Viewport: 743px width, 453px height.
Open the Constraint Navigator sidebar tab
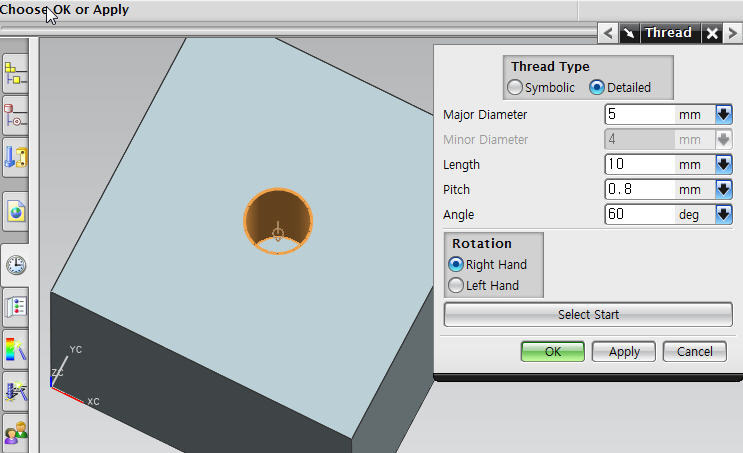coord(16,115)
